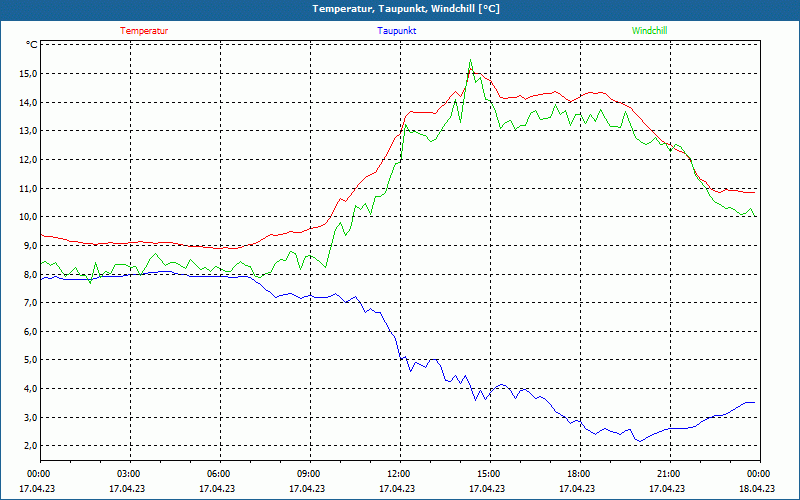
Task: Click the blue Taupunkt legend label
Action: 397,31
